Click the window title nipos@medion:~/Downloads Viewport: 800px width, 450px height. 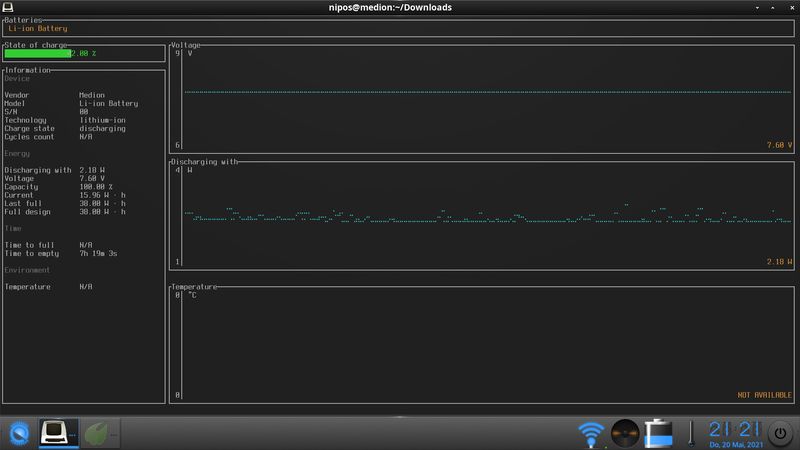390,7
